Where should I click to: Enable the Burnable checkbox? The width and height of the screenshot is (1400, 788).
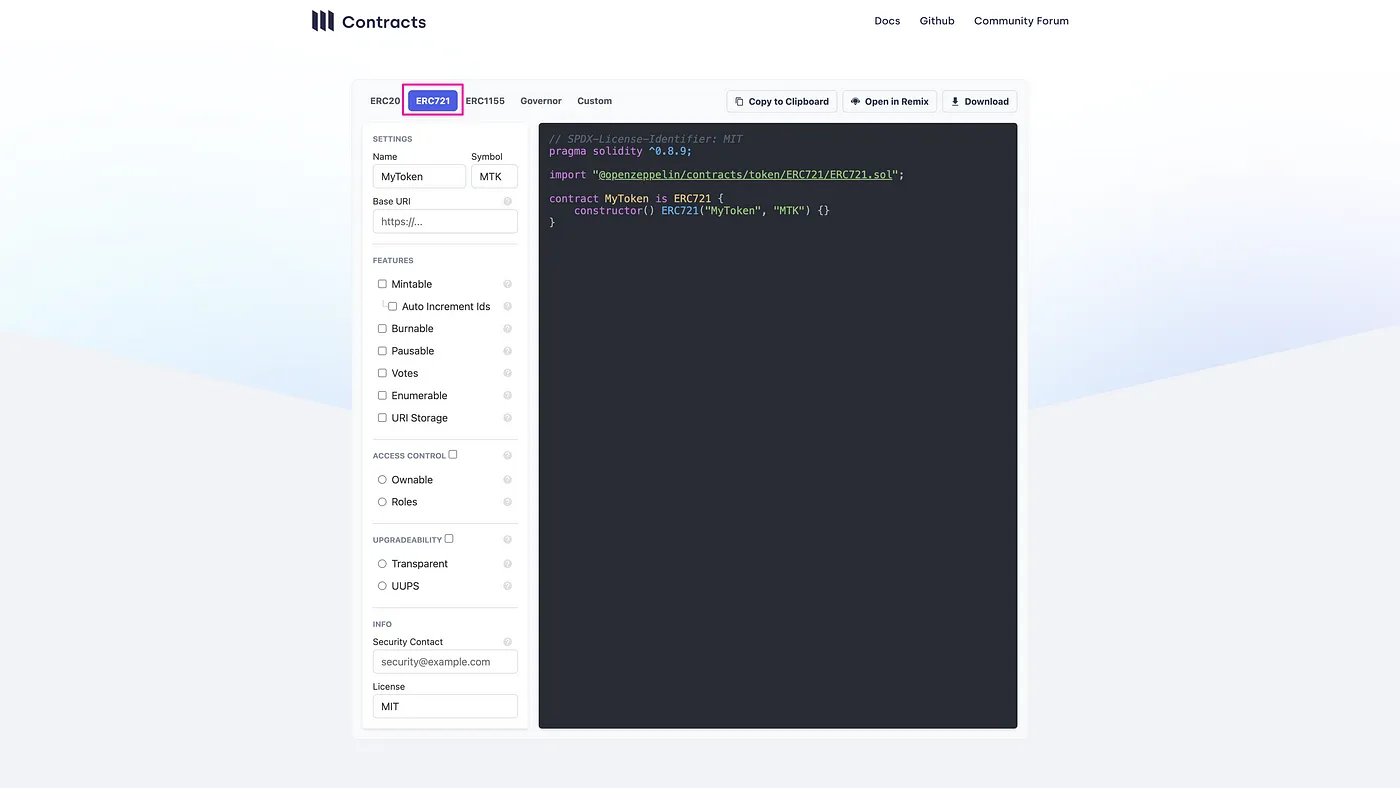382,328
